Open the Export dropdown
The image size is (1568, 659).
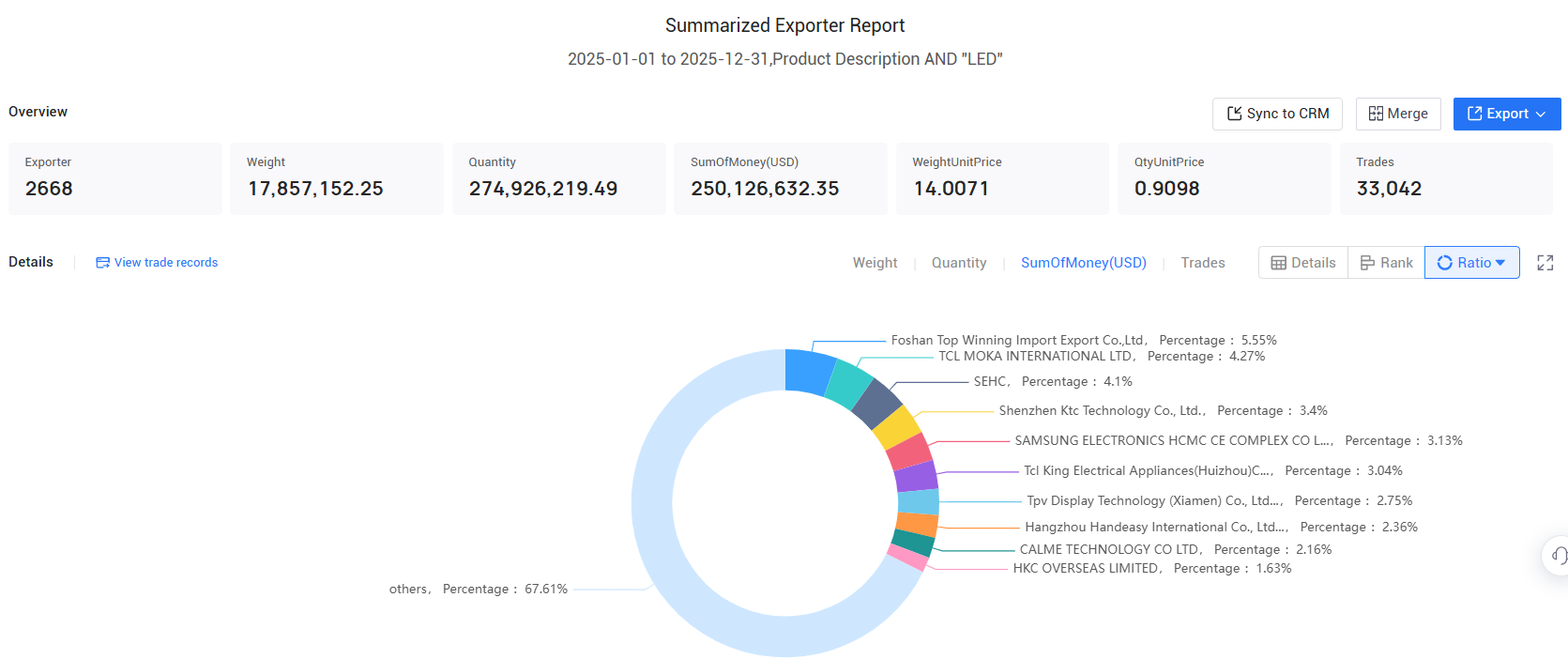click(1507, 114)
